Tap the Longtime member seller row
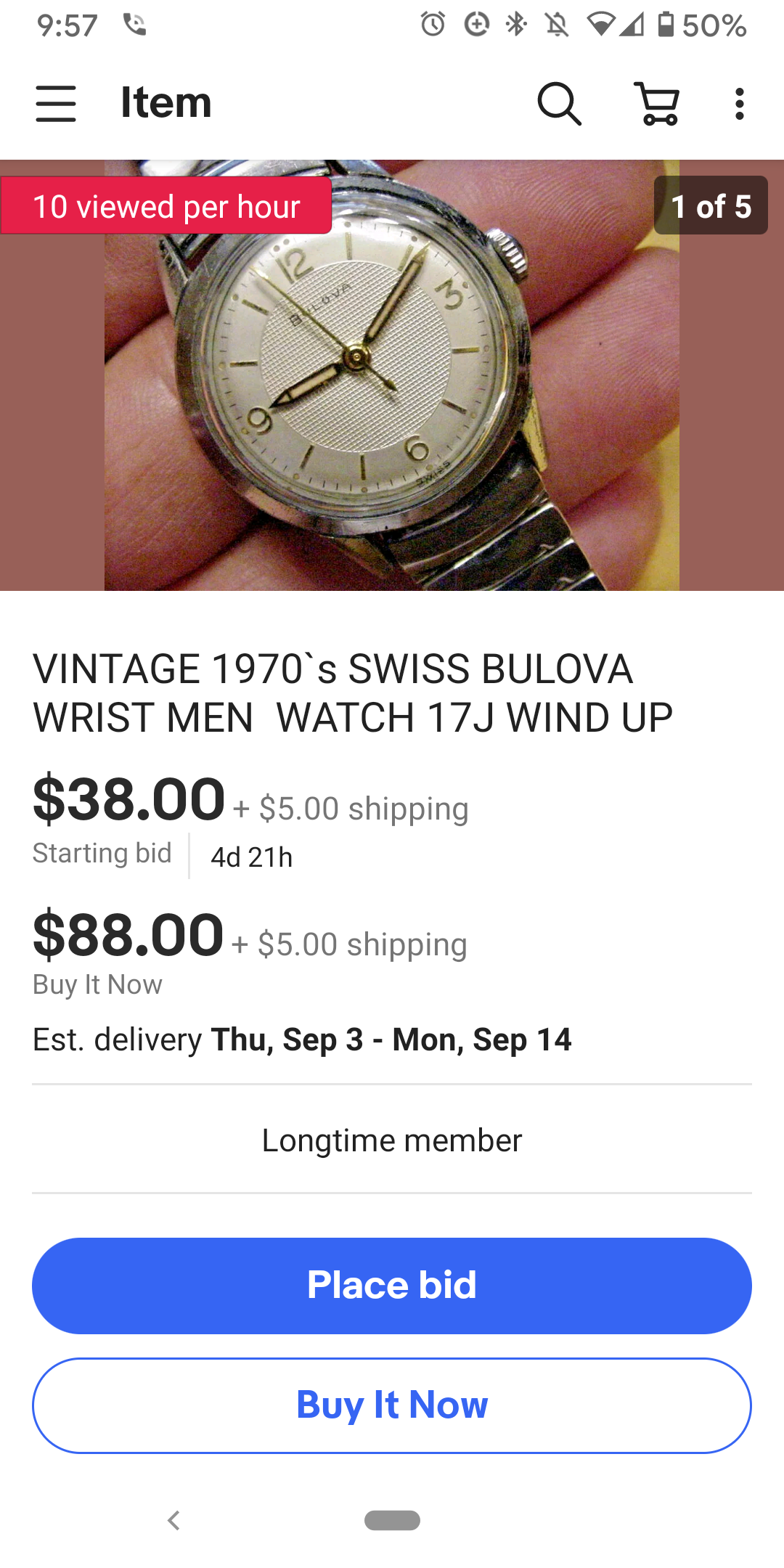This screenshot has width=784, height=1568. [392, 1140]
